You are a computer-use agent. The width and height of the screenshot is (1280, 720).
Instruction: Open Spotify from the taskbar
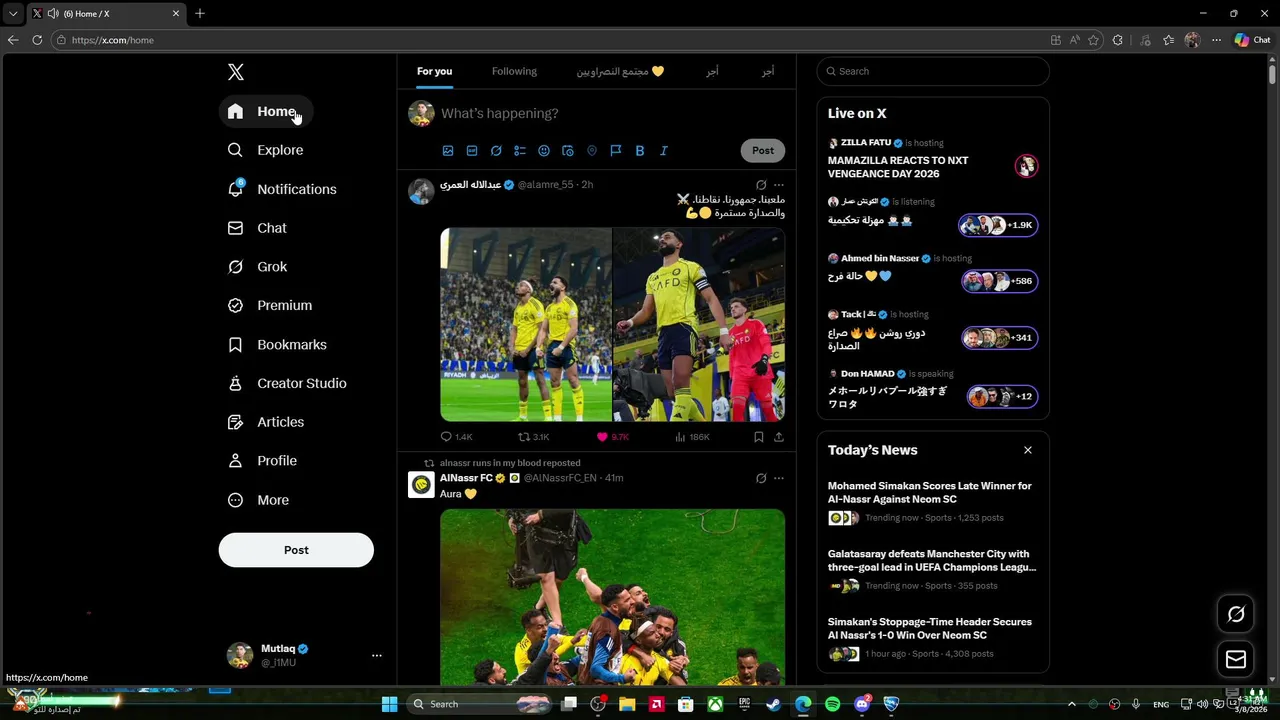pyautogui.click(x=833, y=704)
